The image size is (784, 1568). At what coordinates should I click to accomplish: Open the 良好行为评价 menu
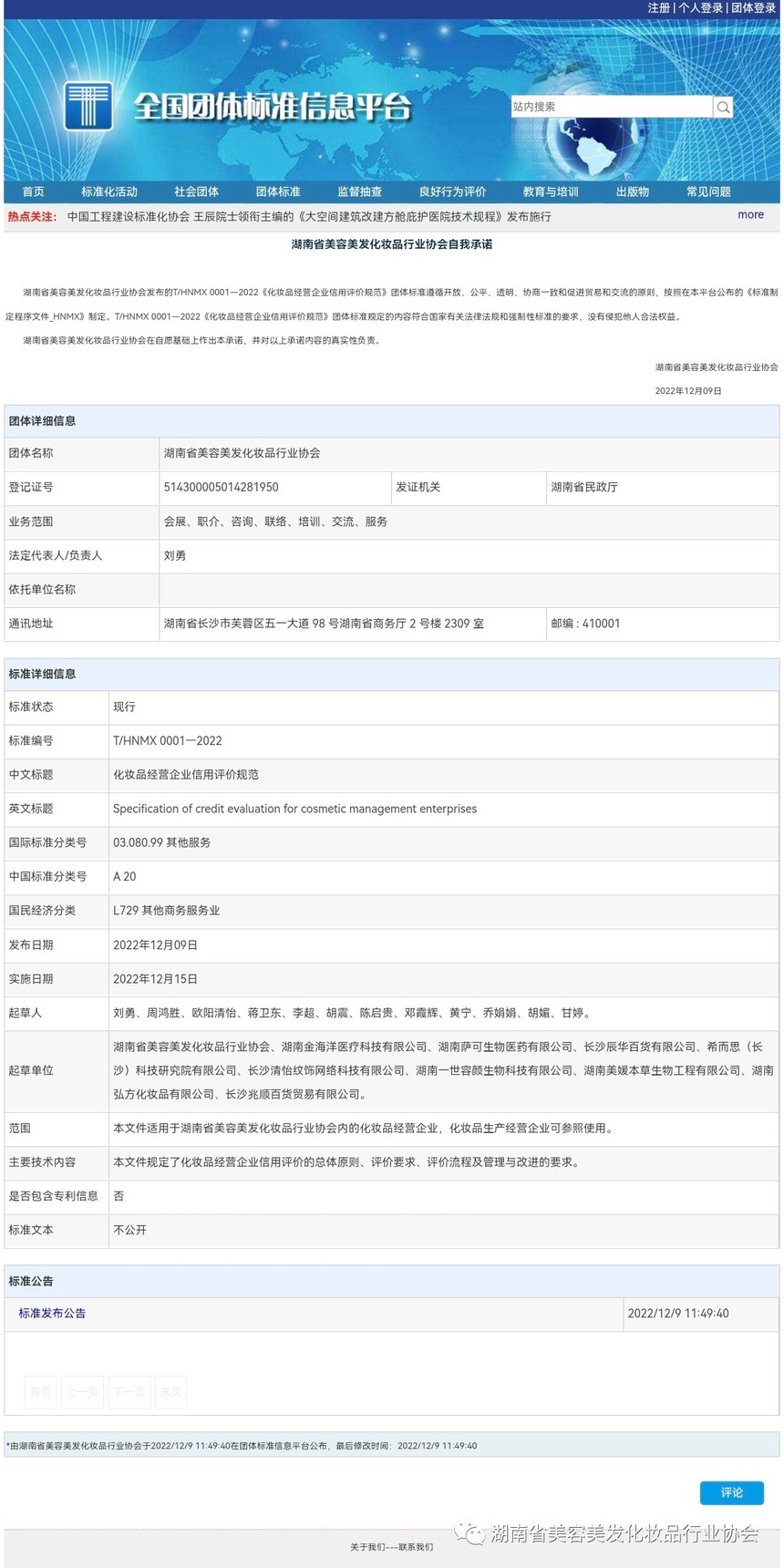click(x=453, y=191)
